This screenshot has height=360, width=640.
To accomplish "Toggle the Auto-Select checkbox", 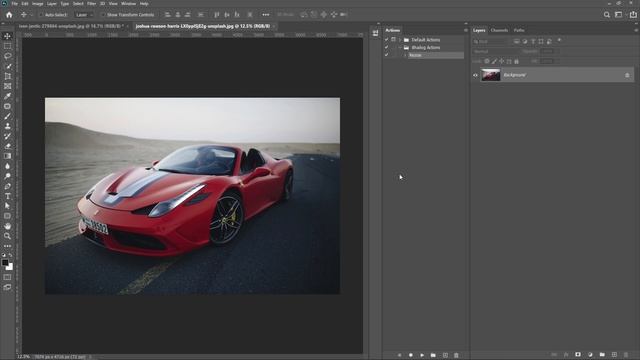I will pos(41,15).
